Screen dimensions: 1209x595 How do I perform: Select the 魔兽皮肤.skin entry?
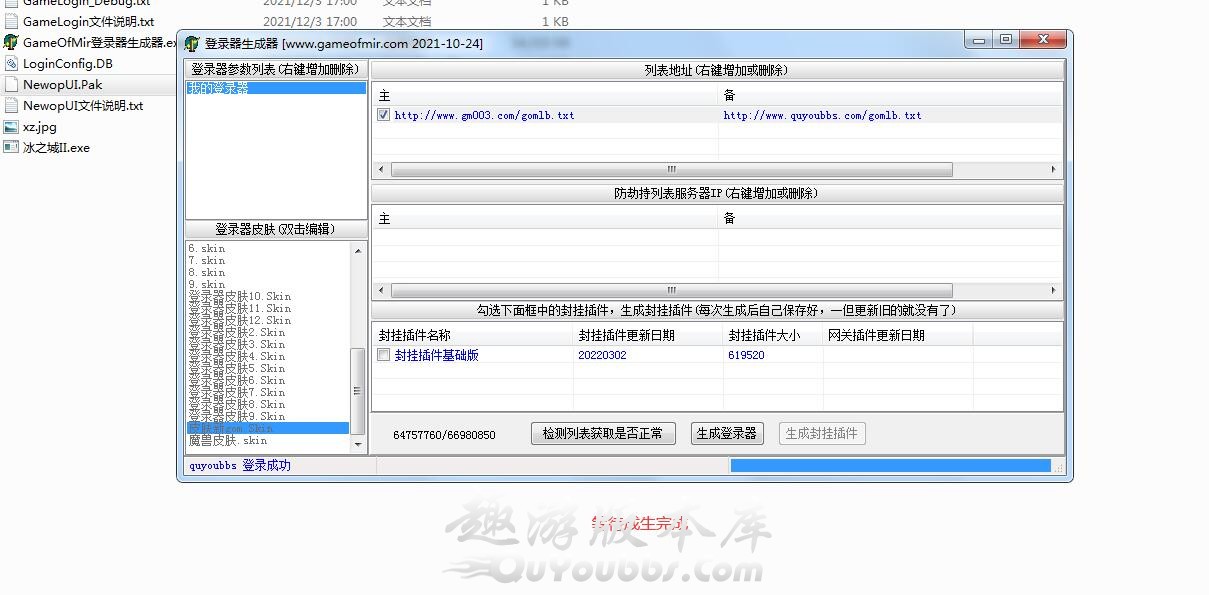(228, 441)
